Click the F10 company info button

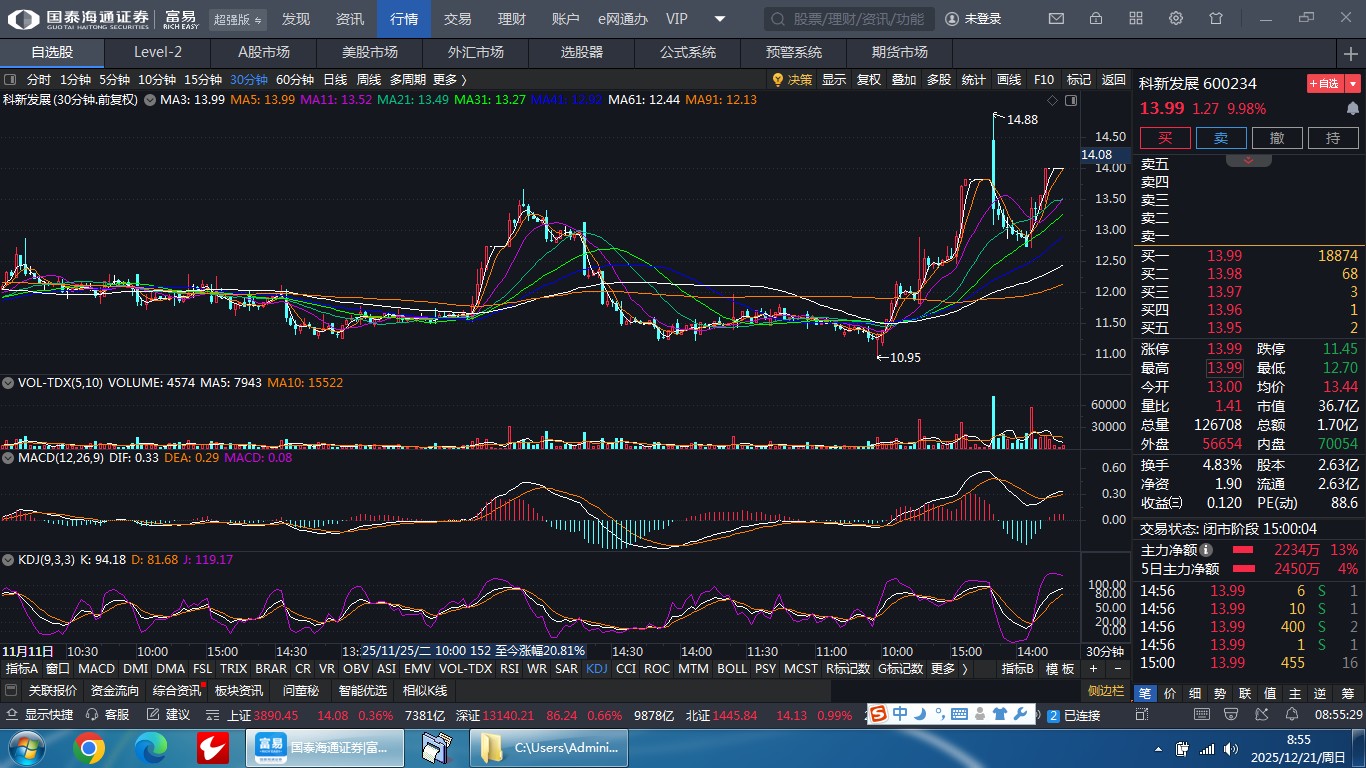pyautogui.click(x=1044, y=80)
